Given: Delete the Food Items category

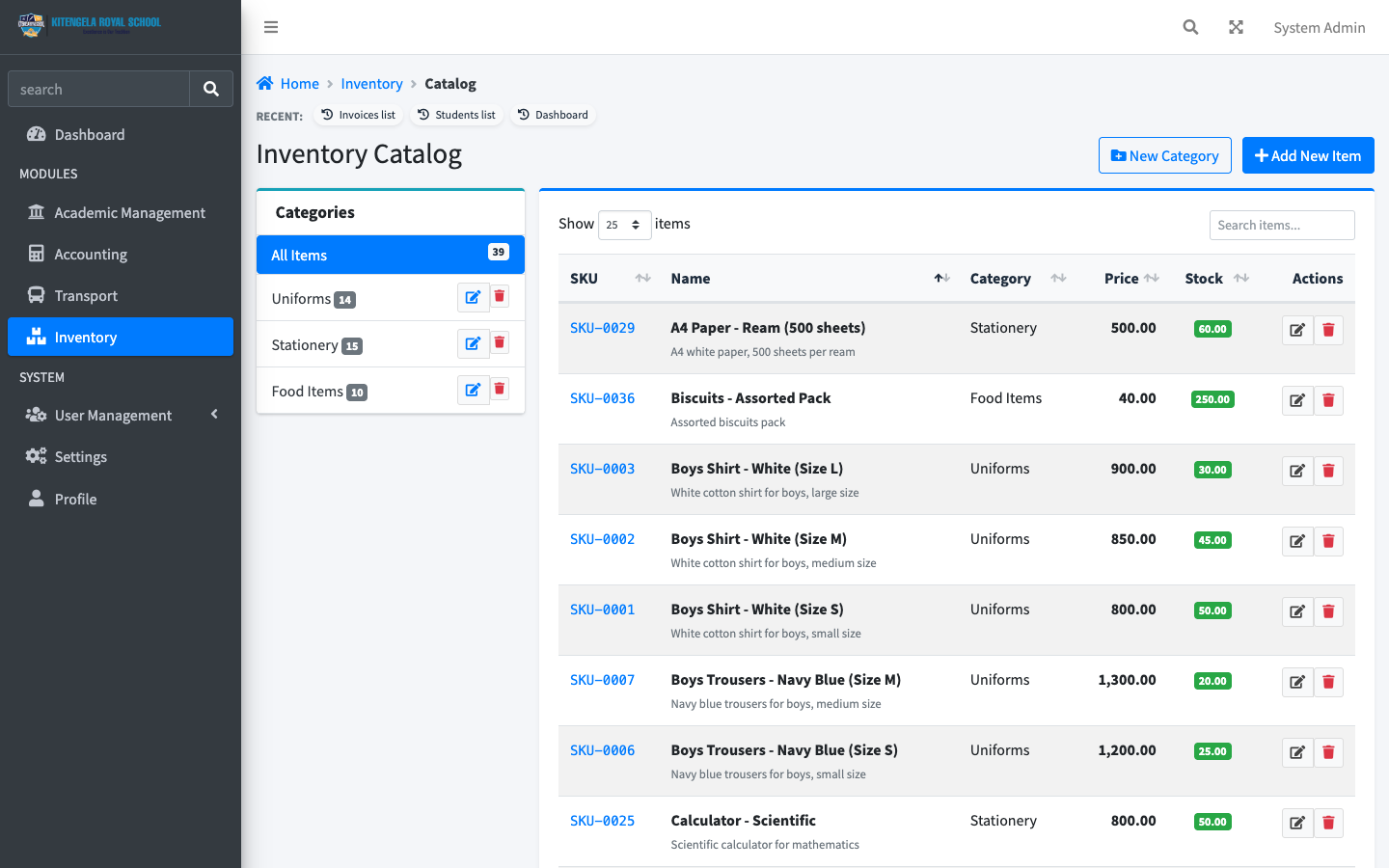Looking at the screenshot, I should point(500,390).
